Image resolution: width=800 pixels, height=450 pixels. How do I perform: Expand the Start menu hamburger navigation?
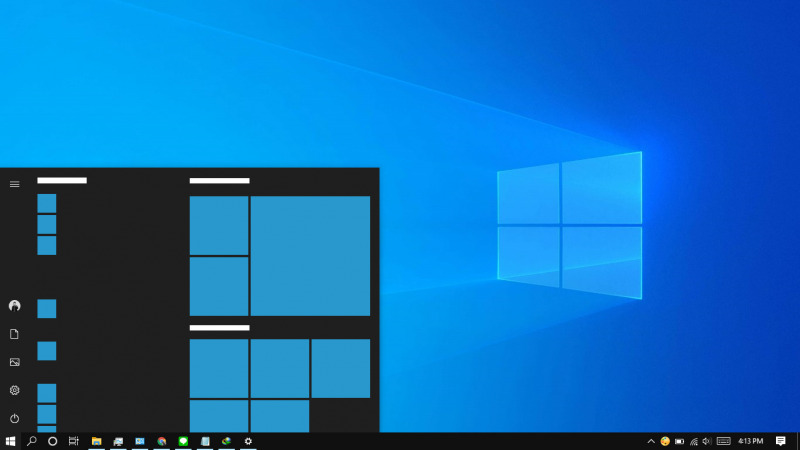[14, 184]
